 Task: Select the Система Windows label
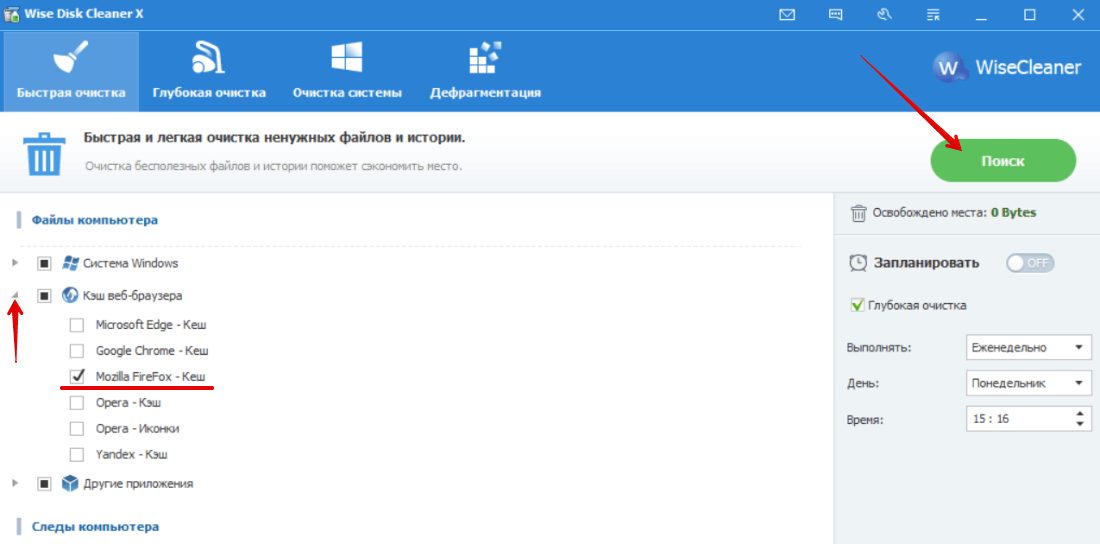(130, 264)
